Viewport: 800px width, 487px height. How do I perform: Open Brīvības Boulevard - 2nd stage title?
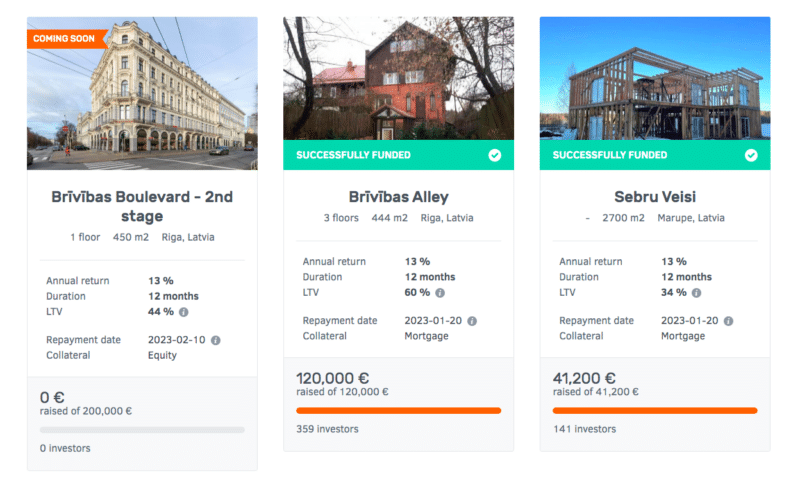(142, 206)
